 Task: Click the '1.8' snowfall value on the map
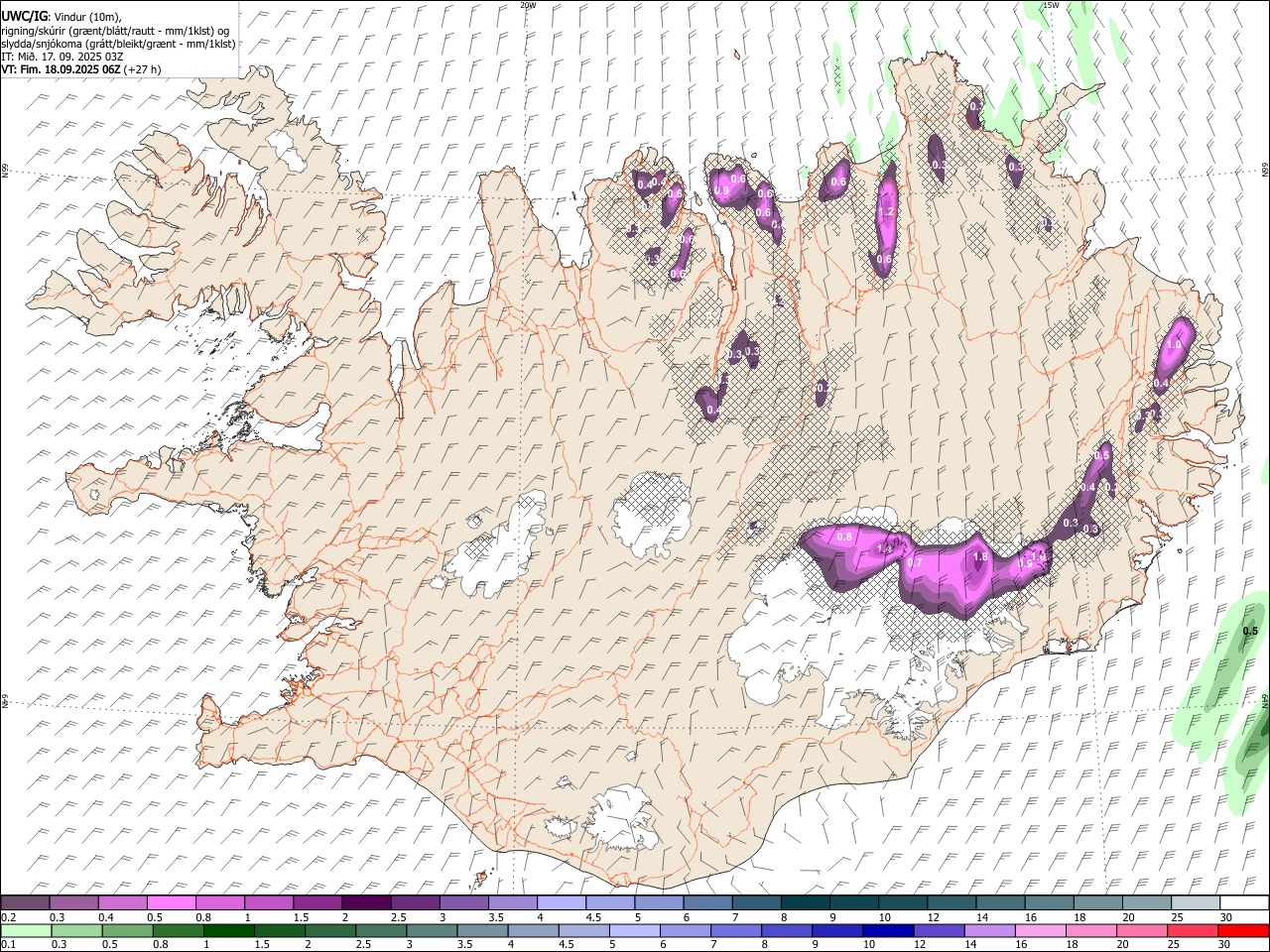tap(980, 557)
